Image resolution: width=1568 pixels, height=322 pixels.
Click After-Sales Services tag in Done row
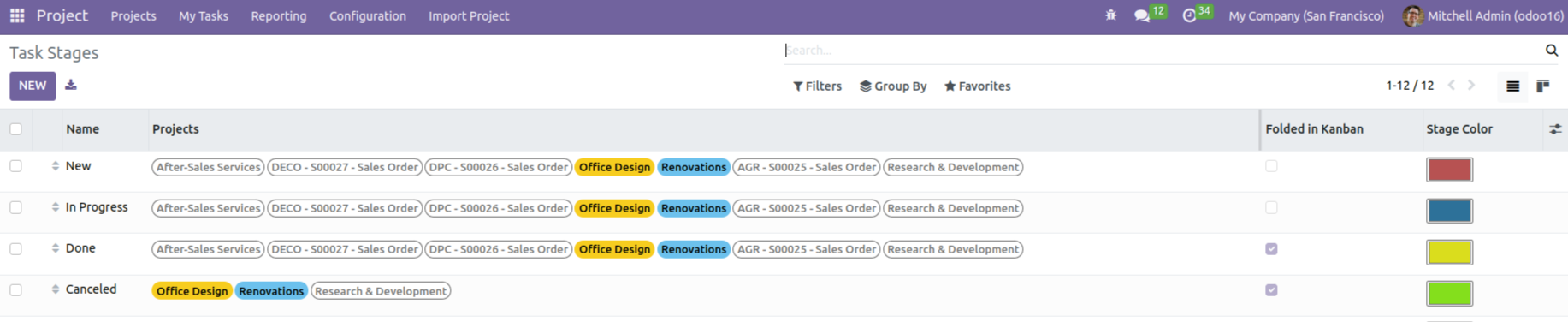(x=208, y=249)
